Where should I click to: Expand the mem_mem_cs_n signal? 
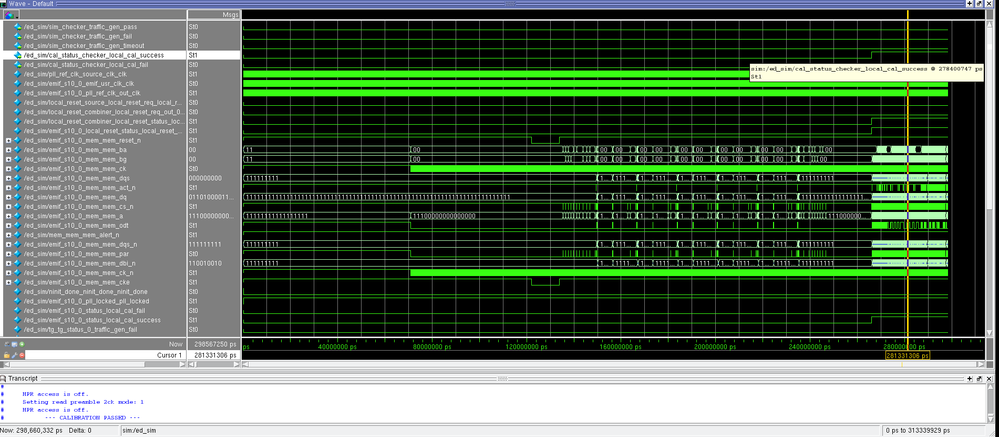(8, 207)
